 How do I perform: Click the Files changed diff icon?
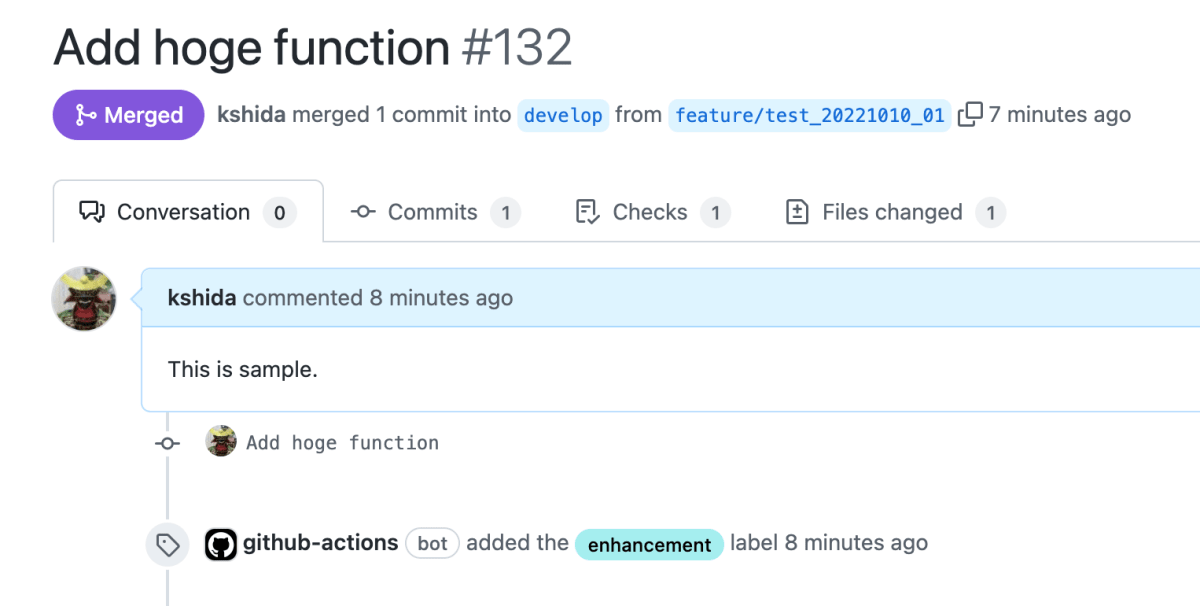[797, 212]
